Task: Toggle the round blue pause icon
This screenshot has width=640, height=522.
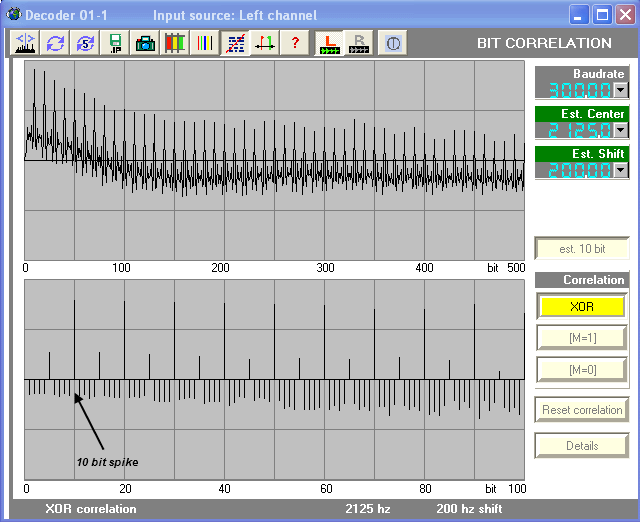Action: pyautogui.click(x=393, y=43)
